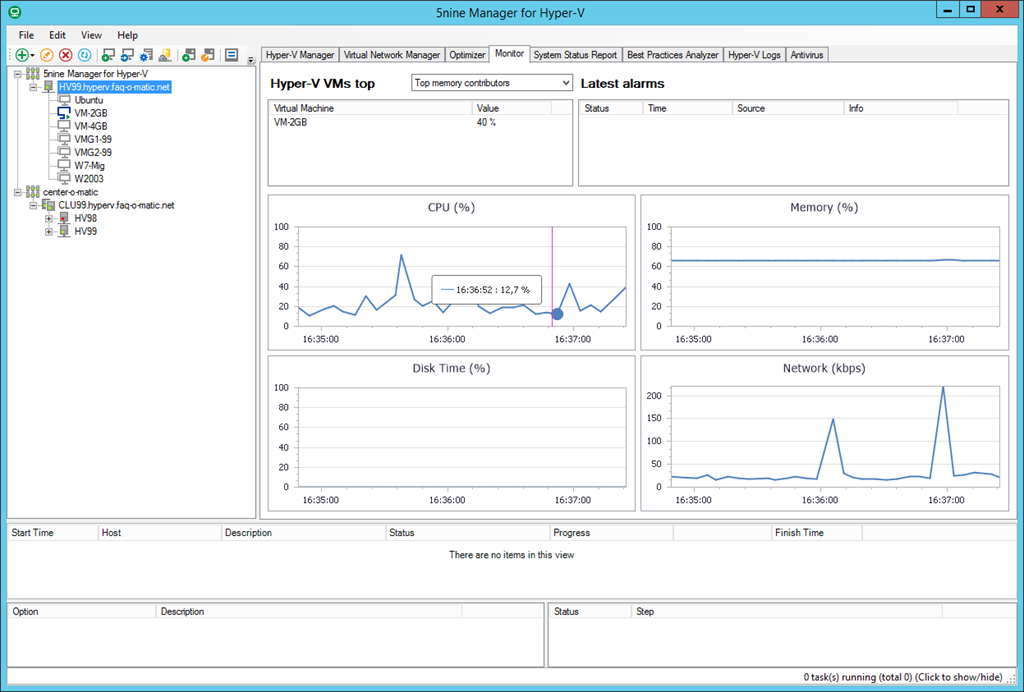Switch to the Hyper-V Manager tab
1024x692 pixels.
[x=300, y=55]
